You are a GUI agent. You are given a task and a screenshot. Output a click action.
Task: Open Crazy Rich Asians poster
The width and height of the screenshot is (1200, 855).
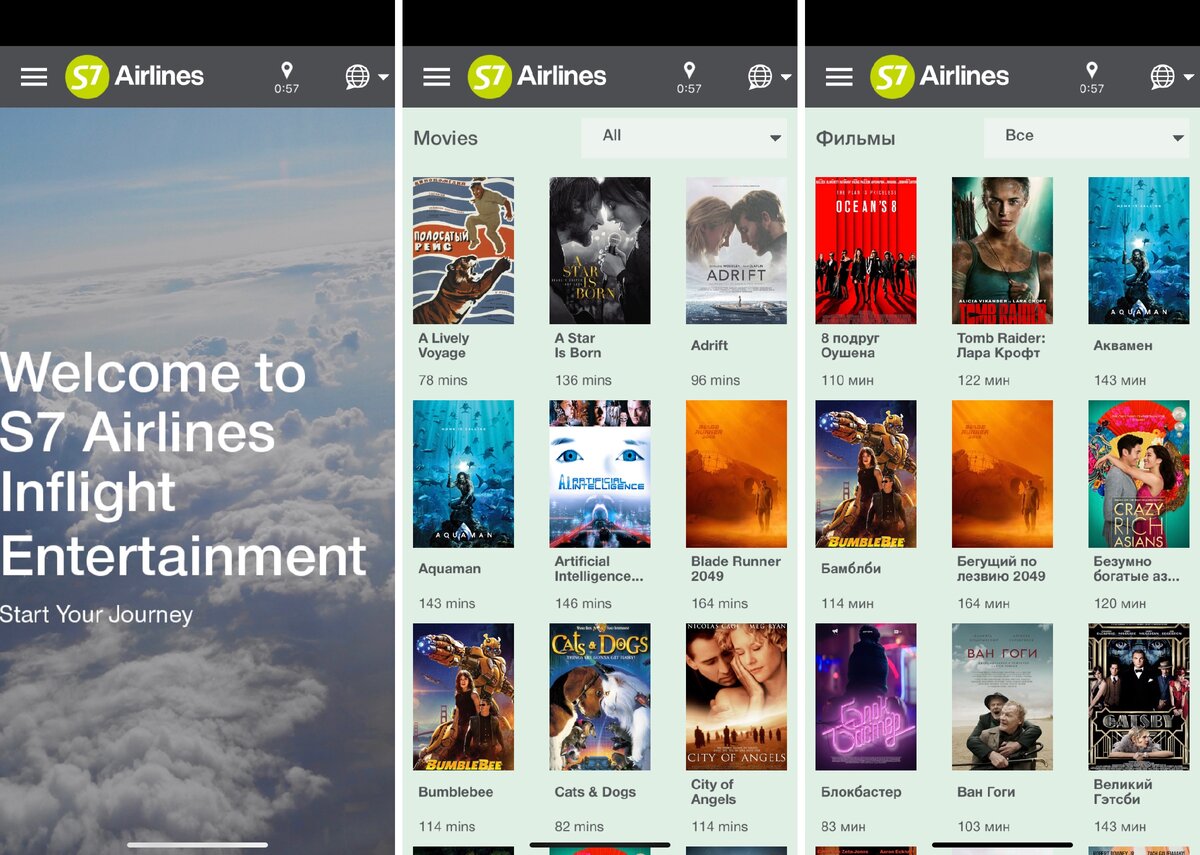1139,474
